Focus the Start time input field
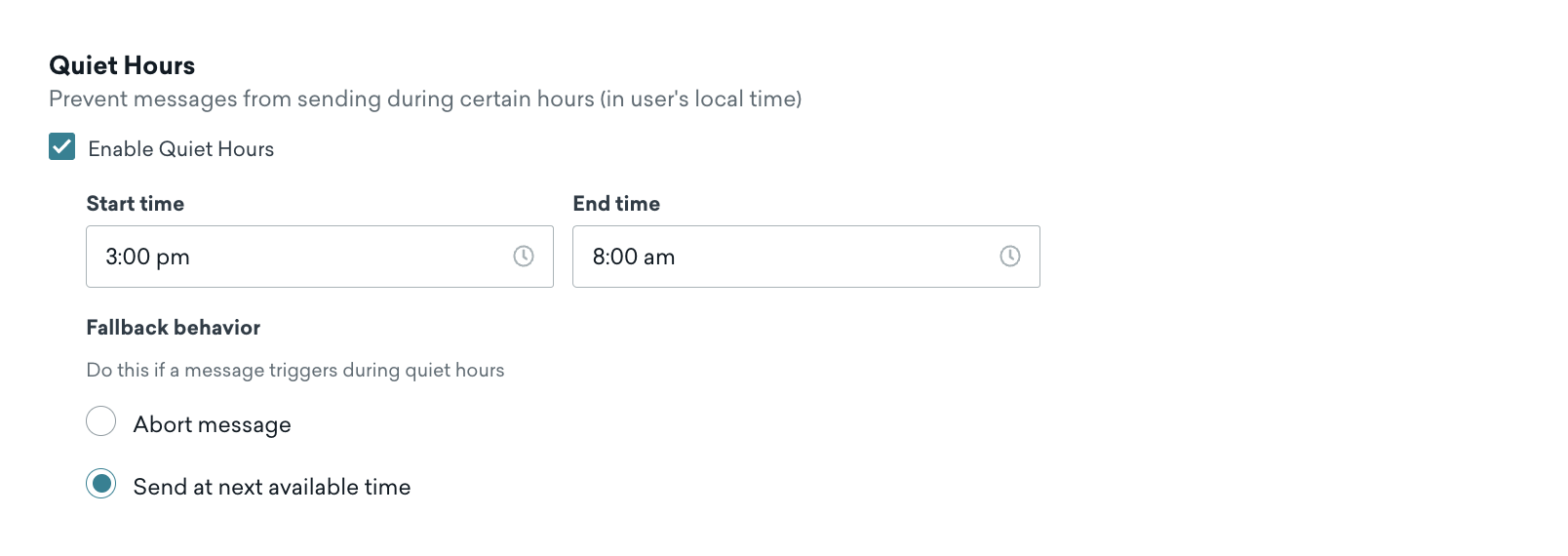This screenshot has height=556, width=1568. click(x=320, y=257)
